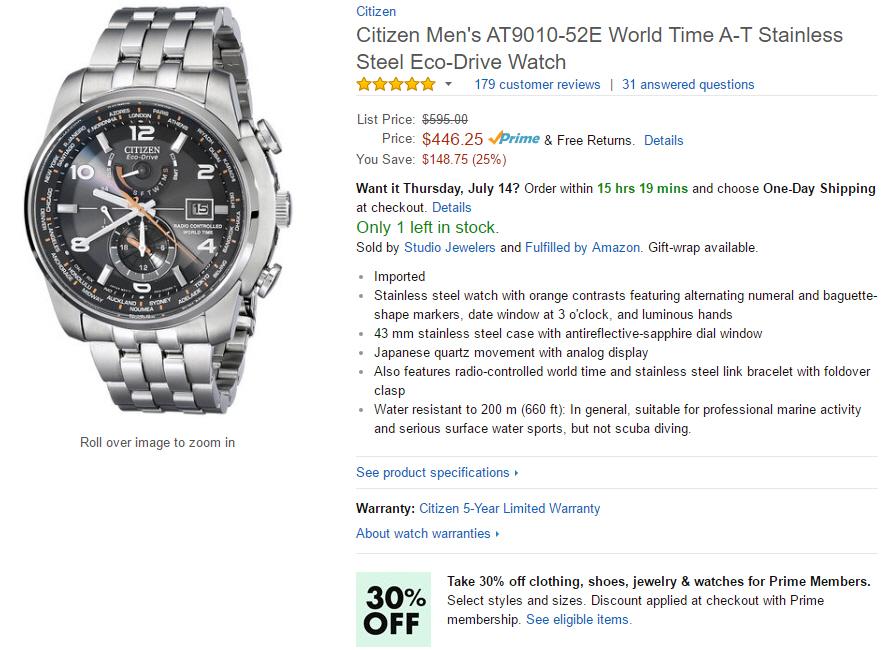Open the star rating dropdown arrow

448,84
